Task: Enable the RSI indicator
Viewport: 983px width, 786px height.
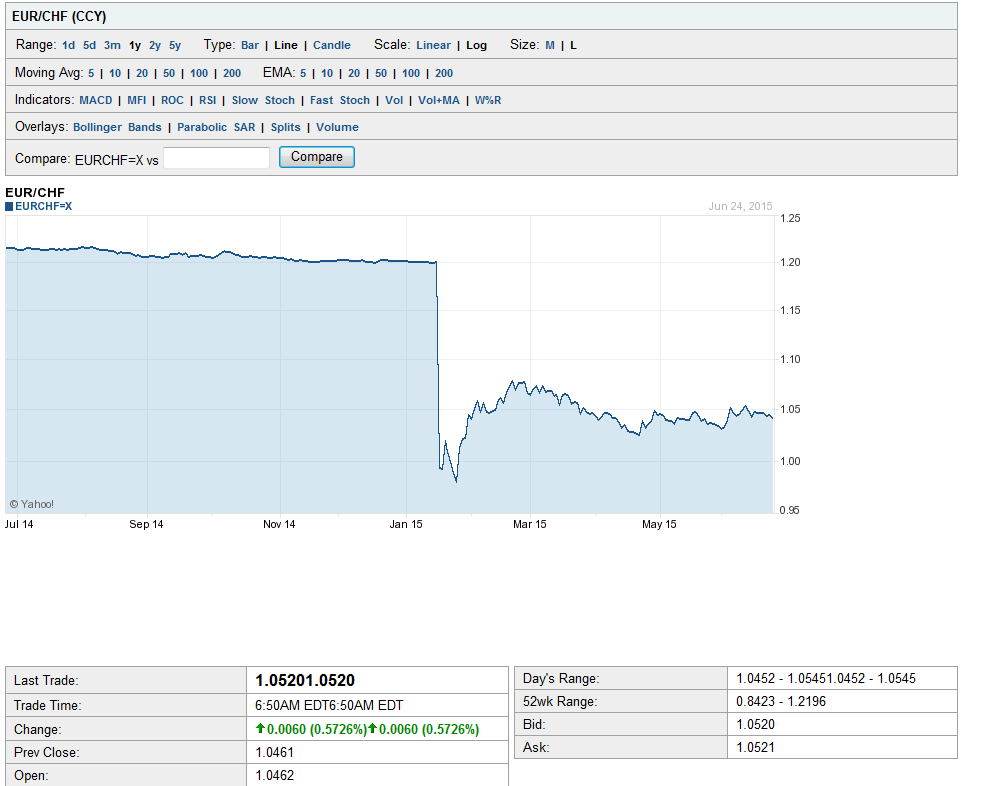Action: point(207,100)
